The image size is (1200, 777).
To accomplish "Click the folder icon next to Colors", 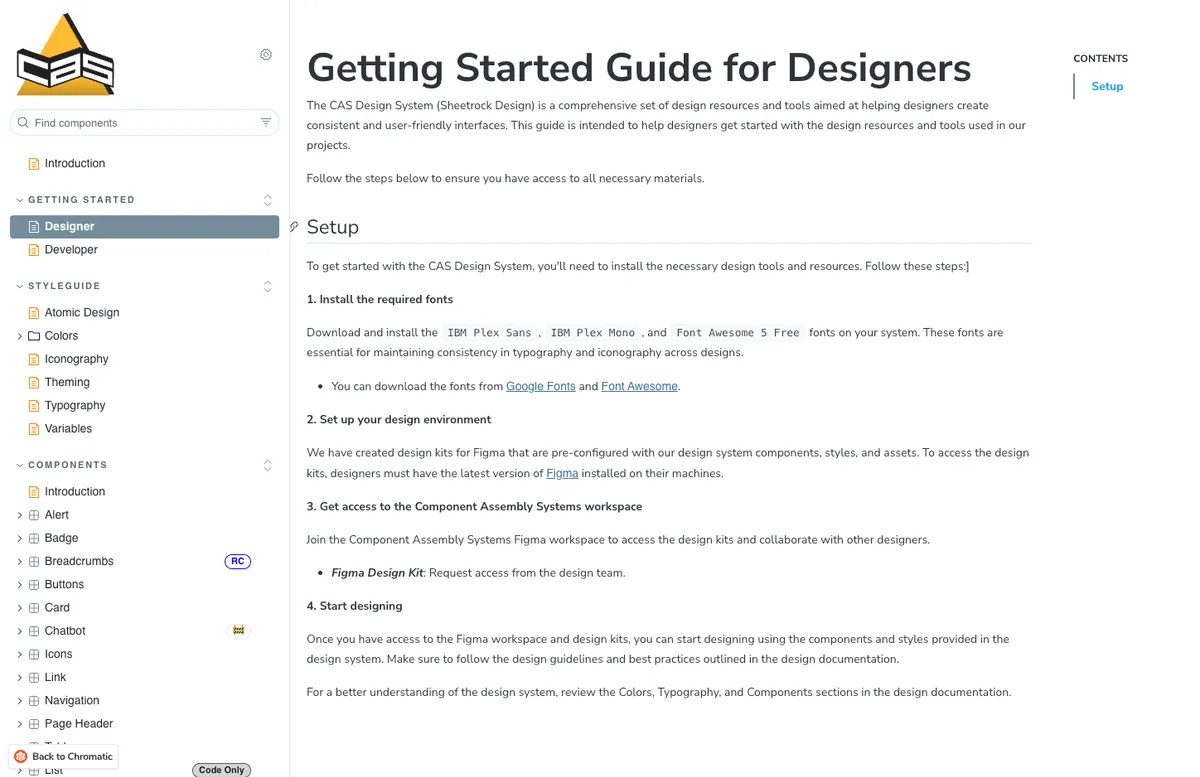I will point(36,335).
